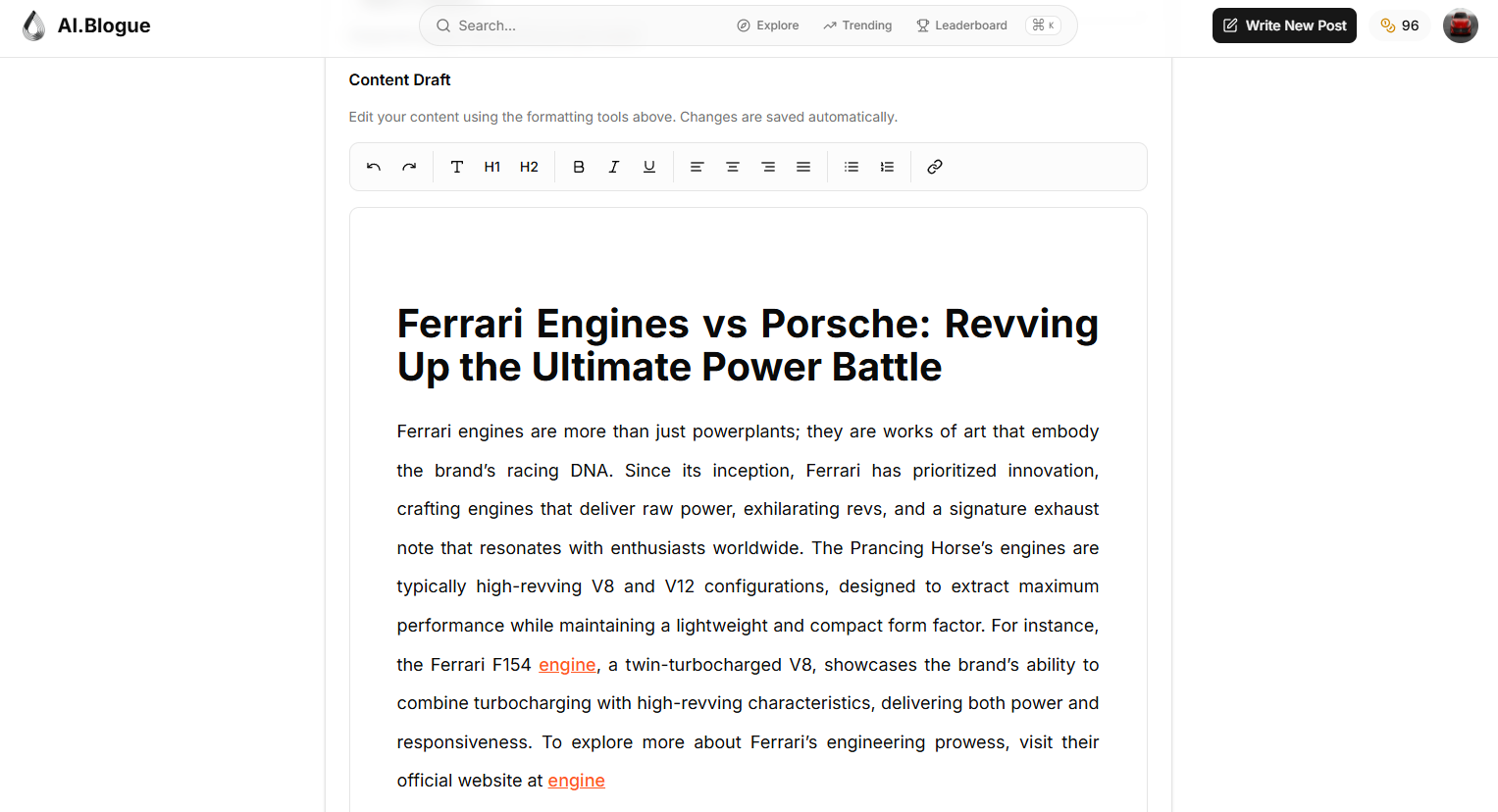This screenshot has height=812, width=1498.
Task: Click the redo icon in the editor toolbar
Action: click(x=409, y=167)
